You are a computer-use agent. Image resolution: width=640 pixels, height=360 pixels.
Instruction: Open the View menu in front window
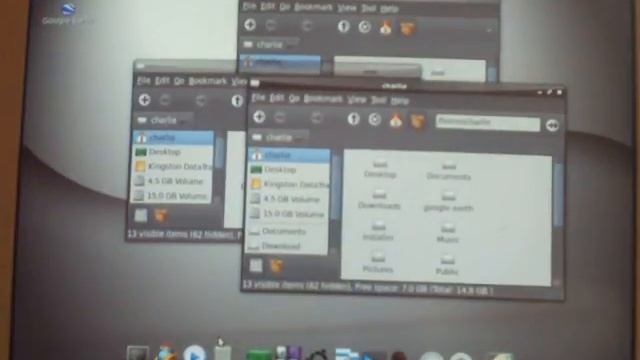(356, 100)
